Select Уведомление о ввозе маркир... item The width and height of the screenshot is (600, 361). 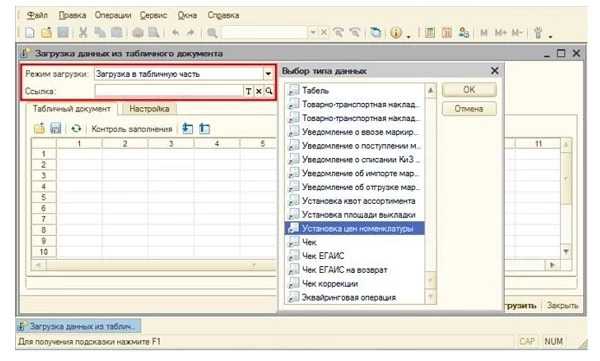pyautogui.click(x=355, y=132)
